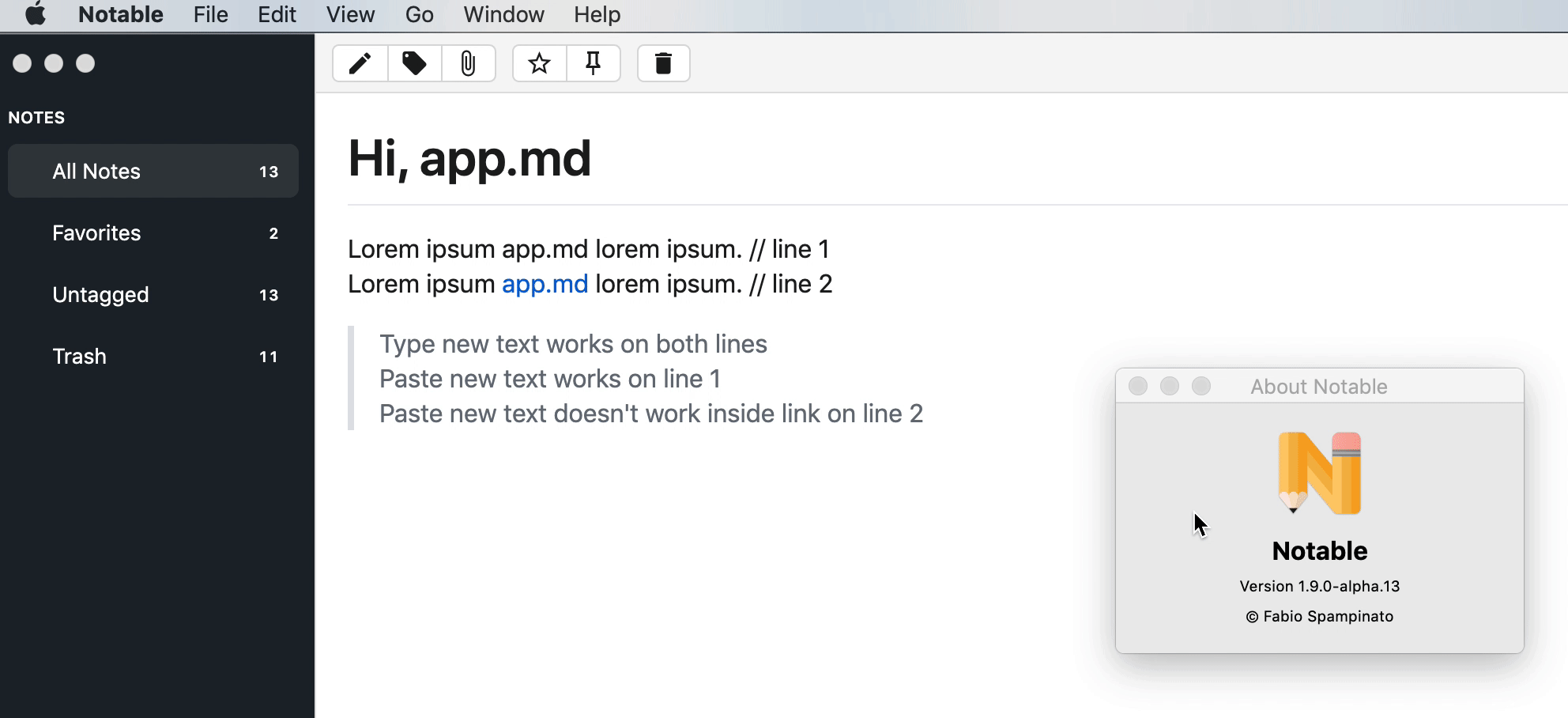Open the Help menu
The width and height of the screenshot is (1568, 718).
pyautogui.click(x=596, y=14)
